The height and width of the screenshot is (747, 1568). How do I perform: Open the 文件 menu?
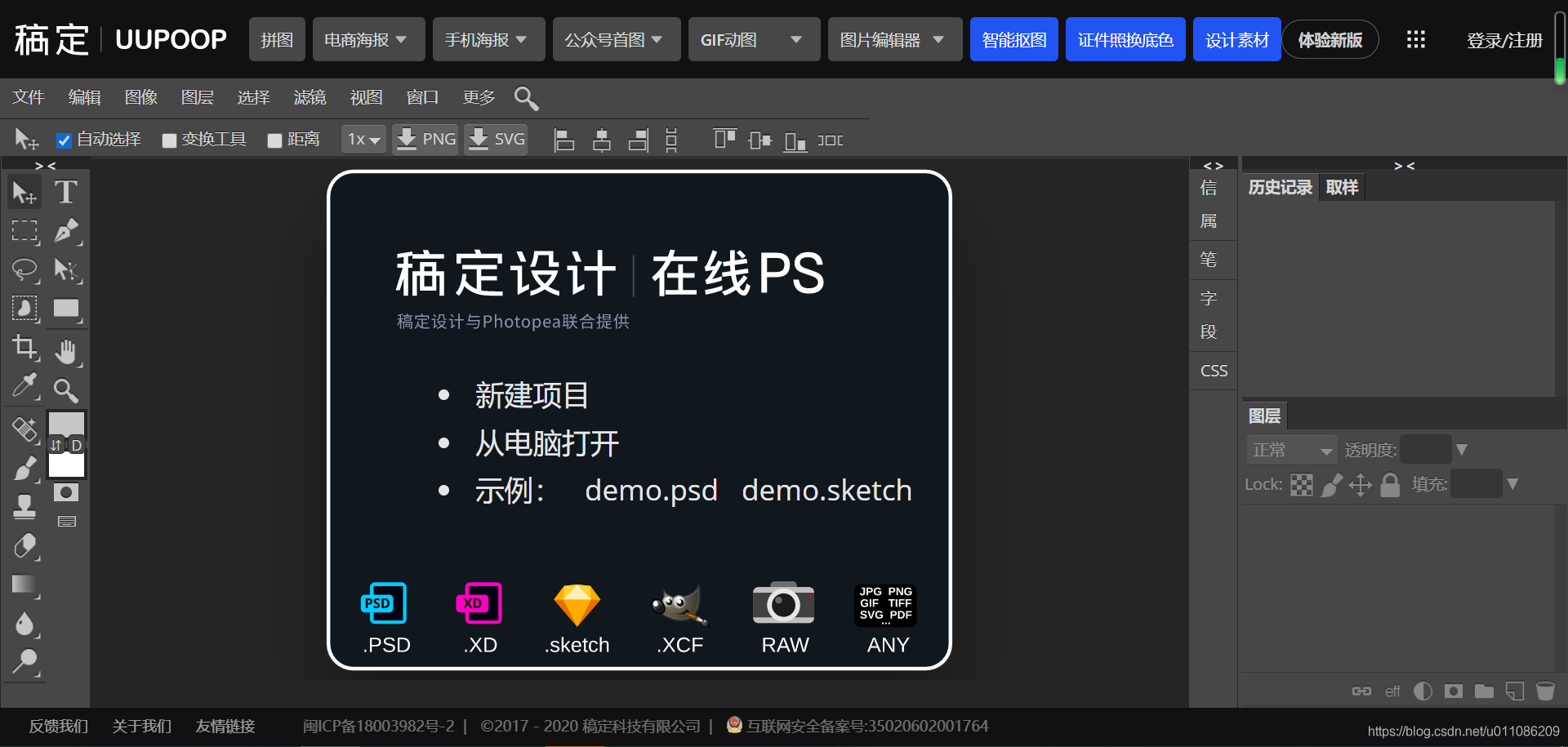[x=29, y=98]
